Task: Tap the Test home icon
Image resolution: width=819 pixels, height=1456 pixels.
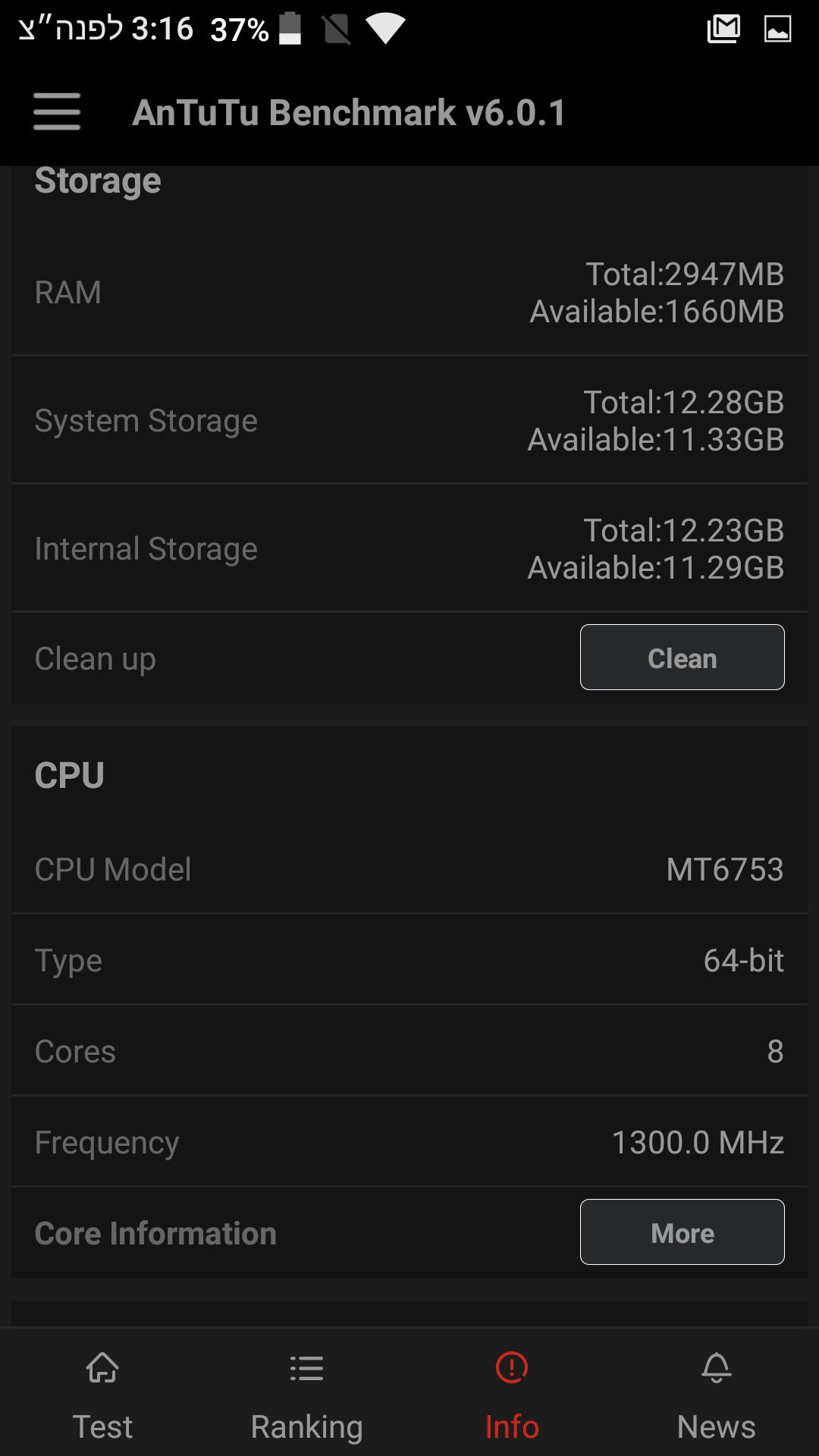Action: pos(102,1368)
